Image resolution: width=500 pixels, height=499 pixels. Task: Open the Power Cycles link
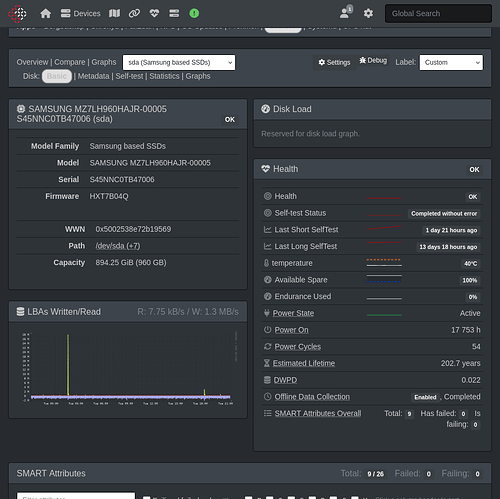(298, 347)
